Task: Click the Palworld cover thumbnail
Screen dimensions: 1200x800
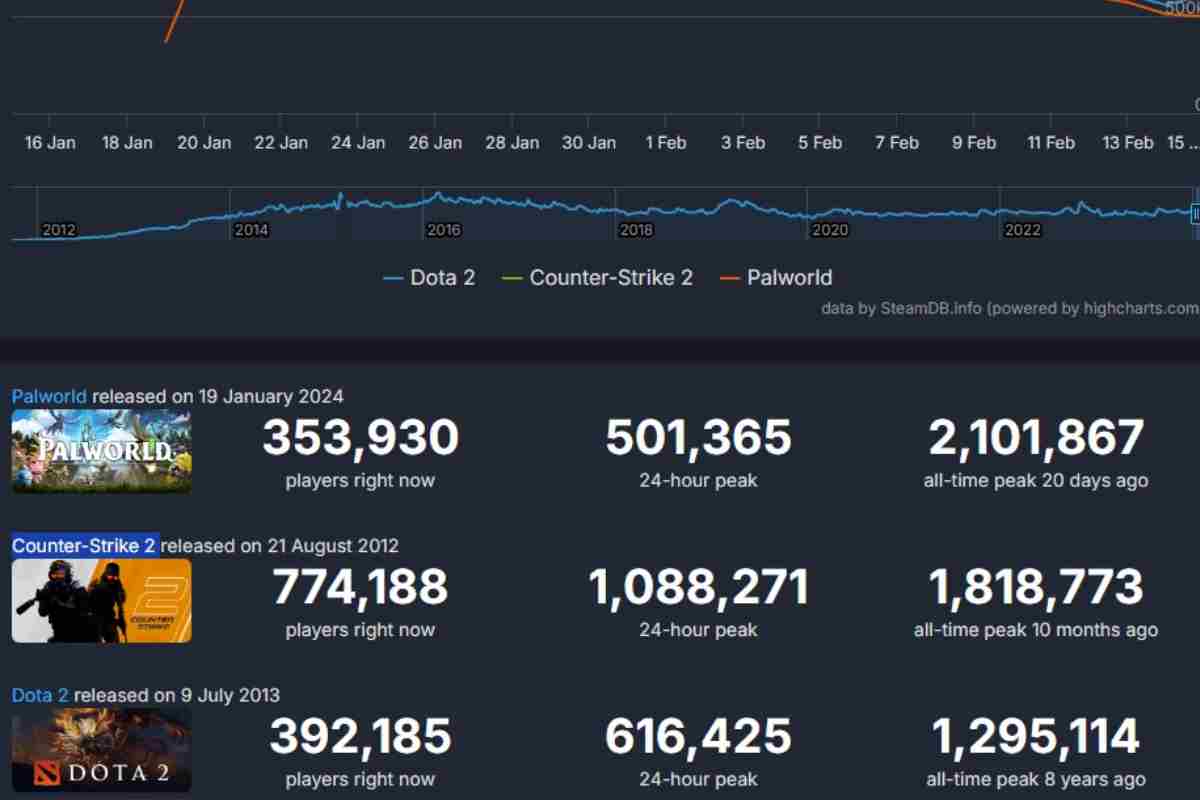Action: 100,452
